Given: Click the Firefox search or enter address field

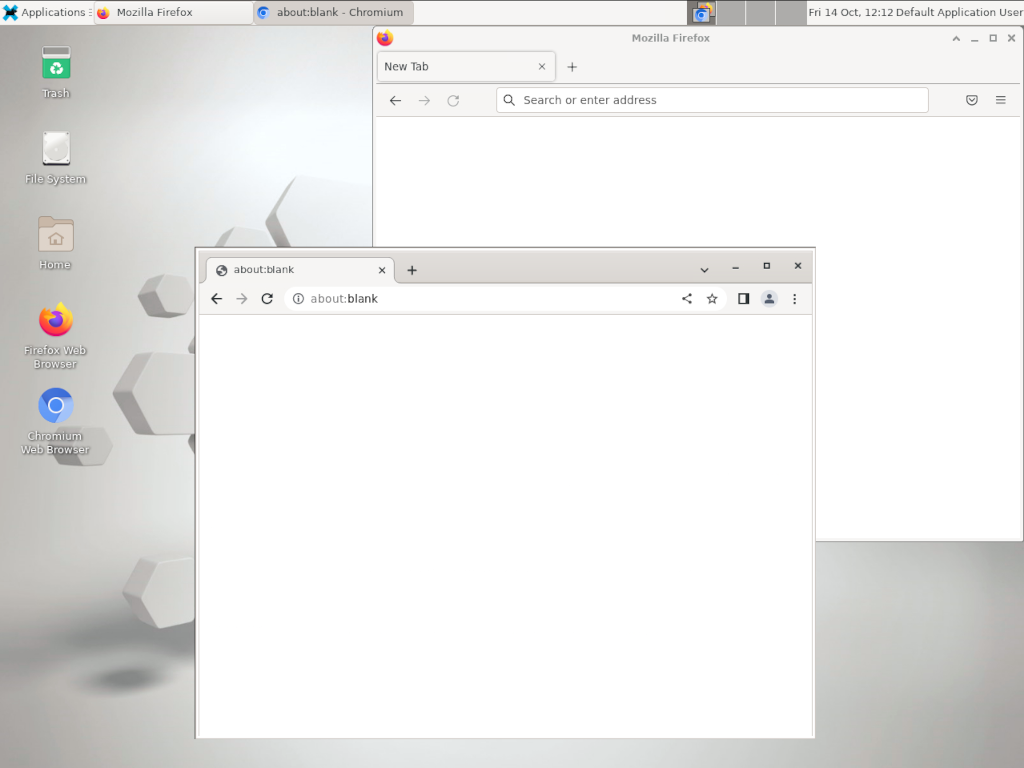Looking at the screenshot, I should coord(712,100).
